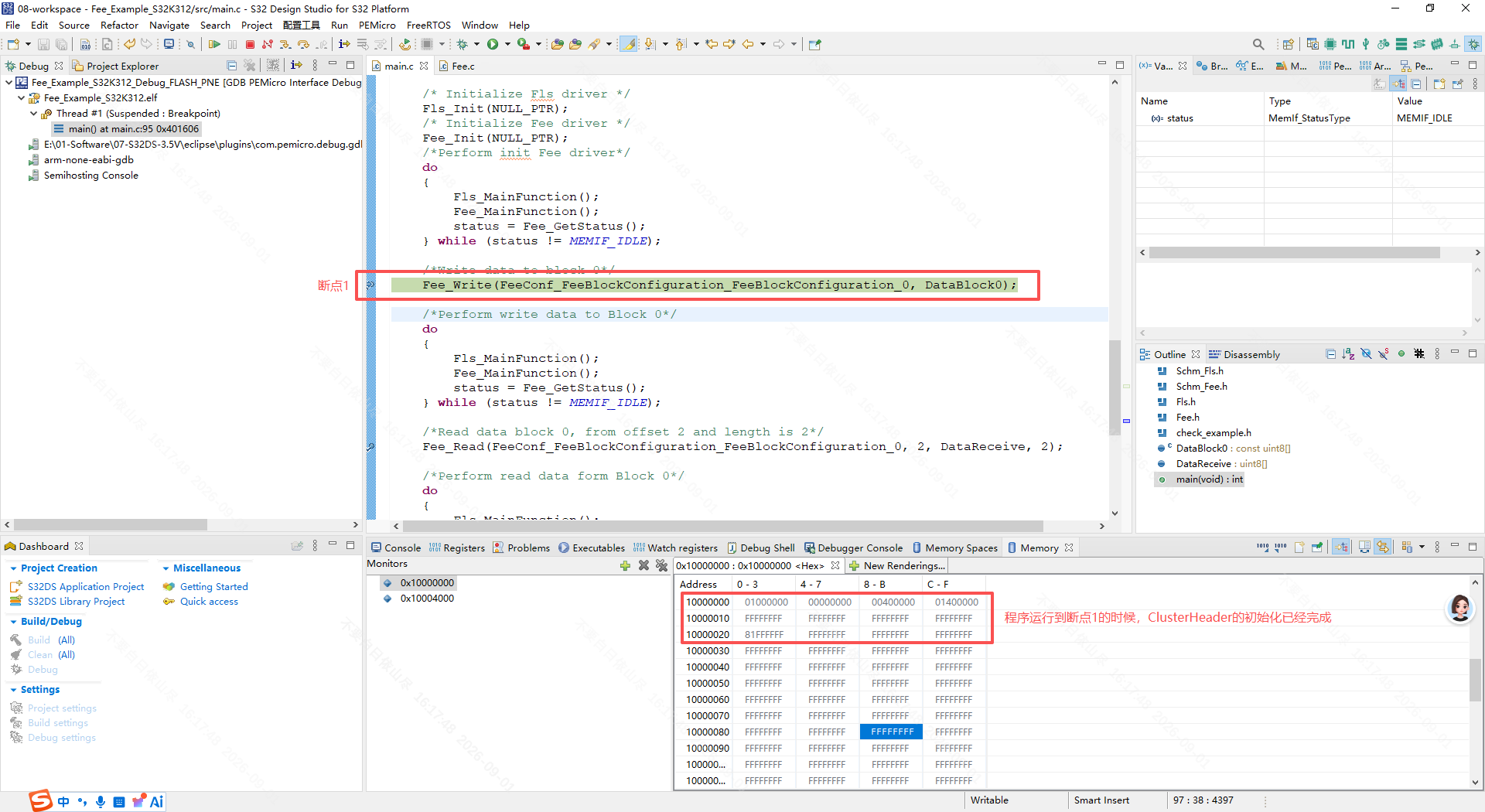The height and width of the screenshot is (812, 1485).
Task: Terminate the debug session with red stop icon
Action: coord(250,44)
